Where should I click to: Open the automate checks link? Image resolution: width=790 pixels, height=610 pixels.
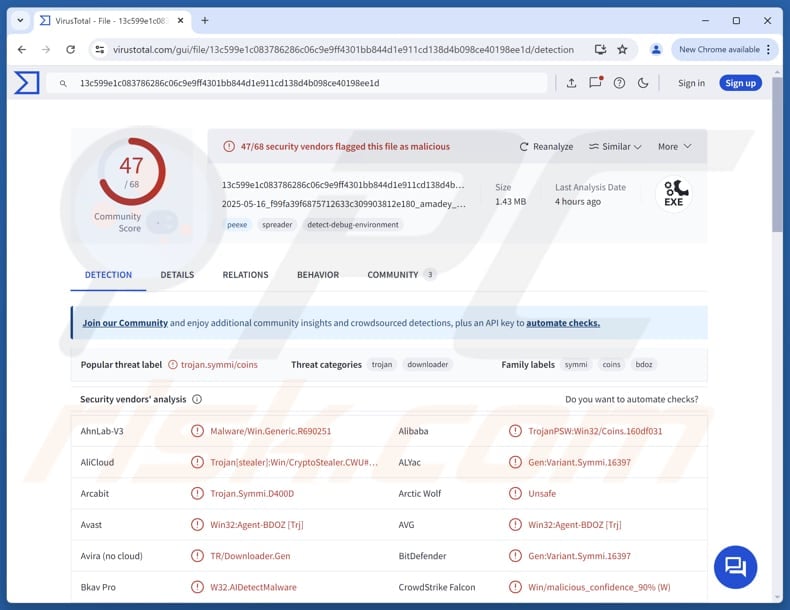pos(563,323)
